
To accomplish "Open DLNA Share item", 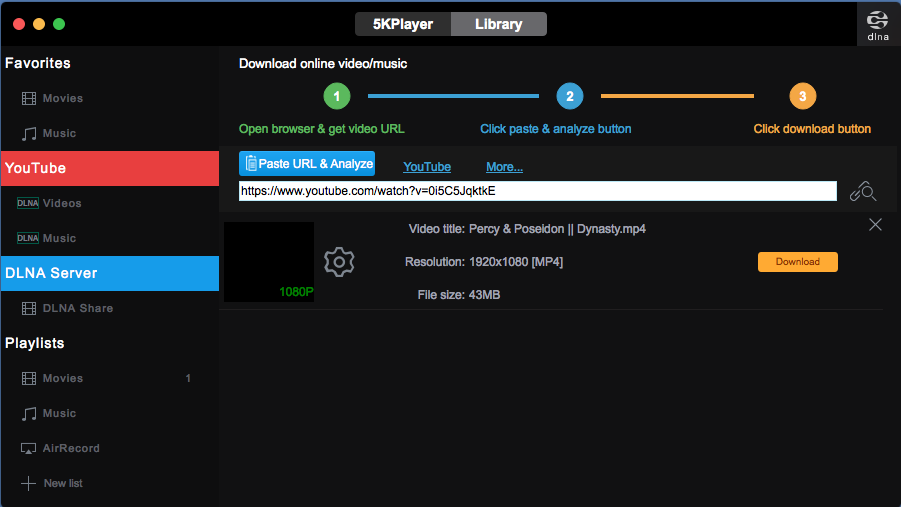I will [110, 308].
